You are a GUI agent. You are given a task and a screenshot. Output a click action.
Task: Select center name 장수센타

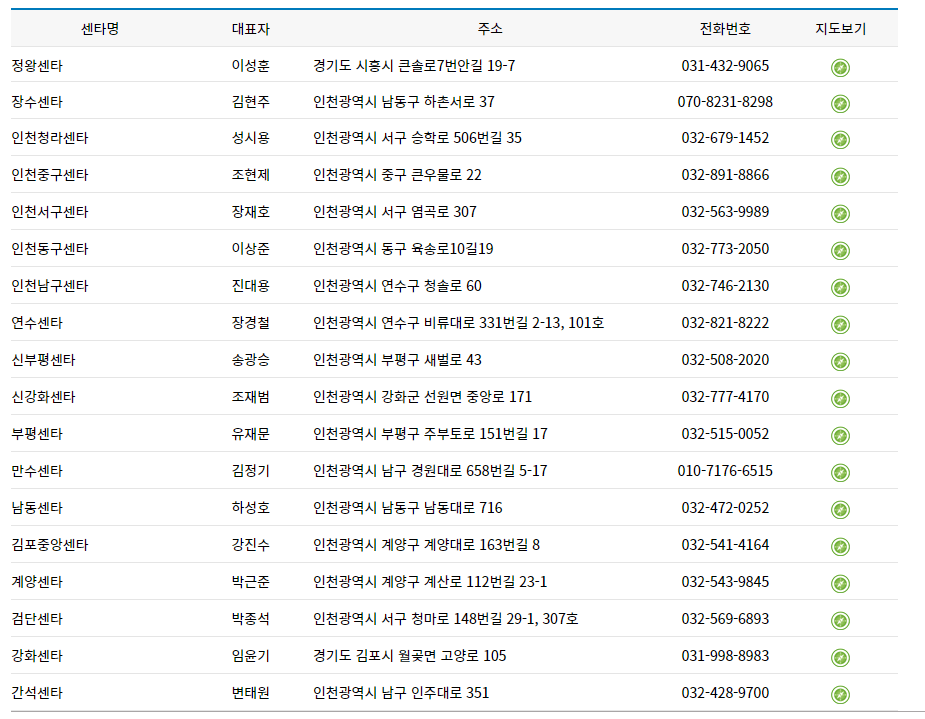pos(37,101)
